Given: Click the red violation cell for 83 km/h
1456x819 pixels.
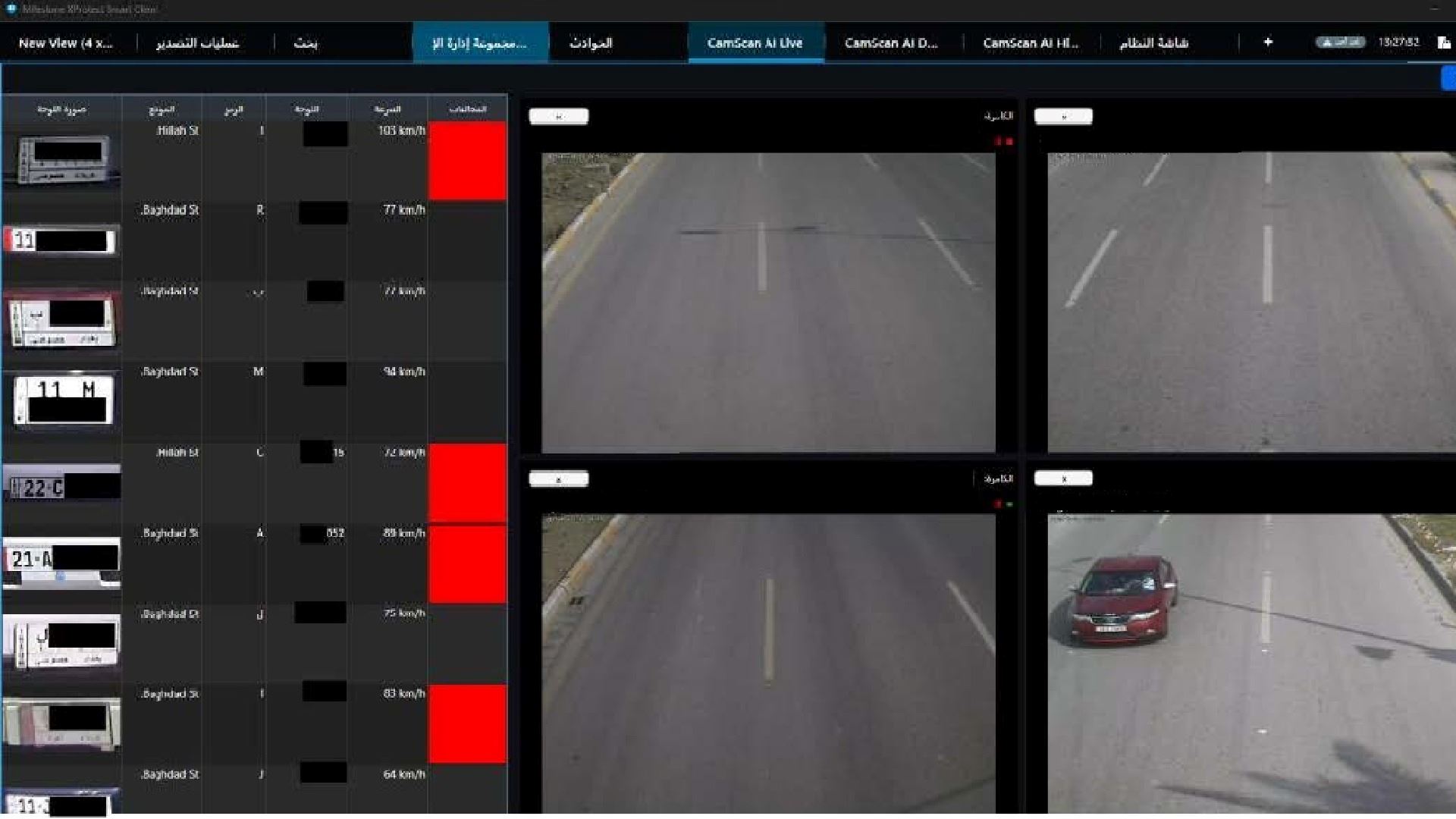Looking at the screenshot, I should 467,723.
